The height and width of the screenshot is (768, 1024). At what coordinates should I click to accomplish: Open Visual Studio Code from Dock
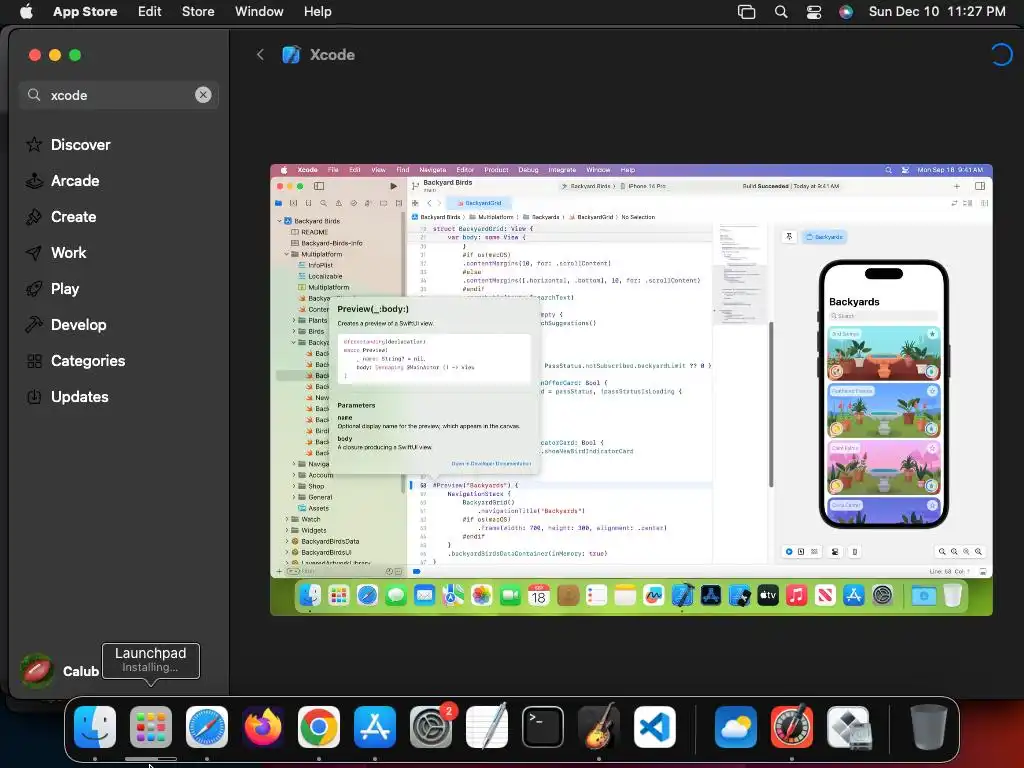[655, 727]
